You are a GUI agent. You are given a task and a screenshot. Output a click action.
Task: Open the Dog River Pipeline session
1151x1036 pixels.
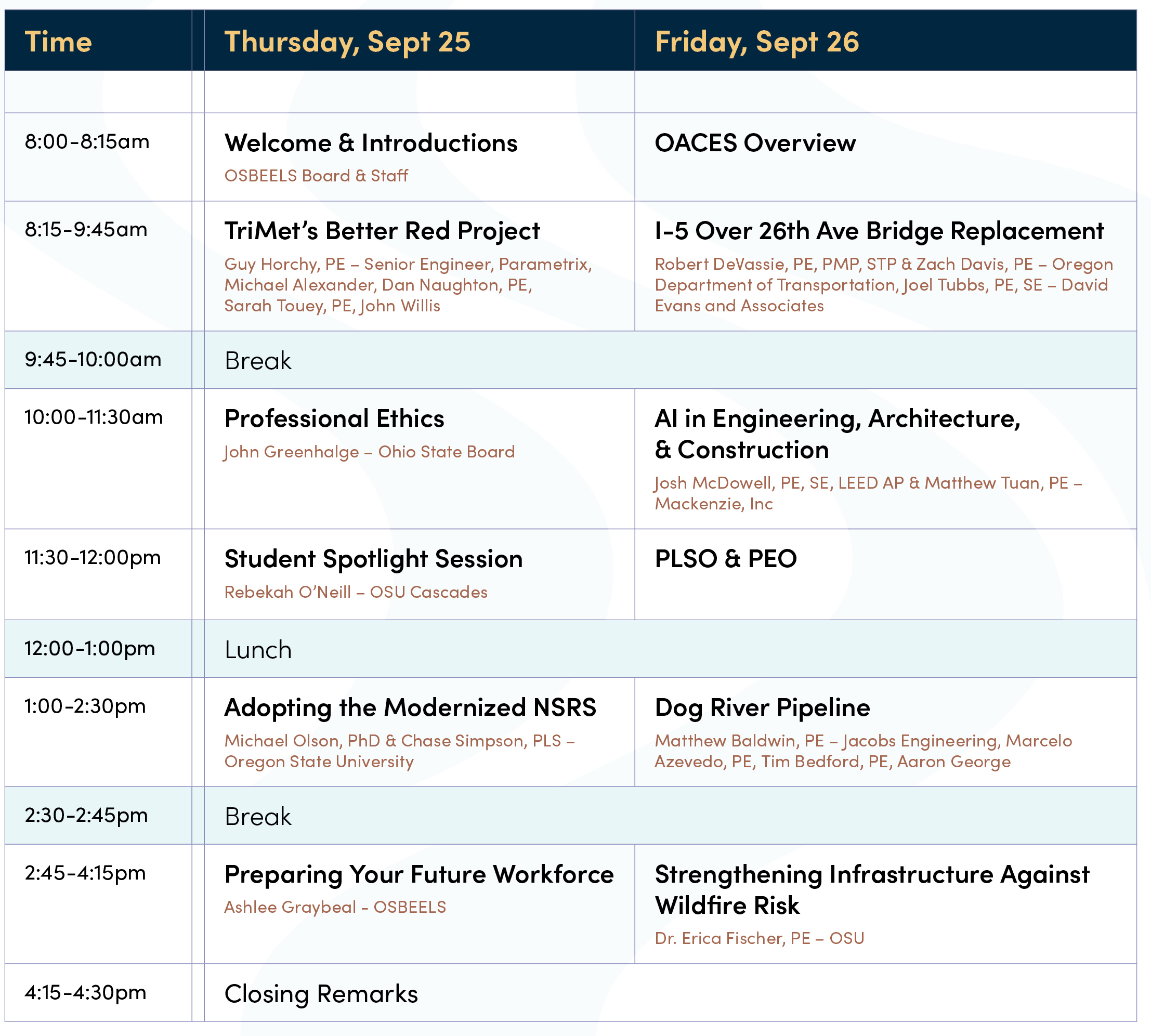(x=762, y=707)
